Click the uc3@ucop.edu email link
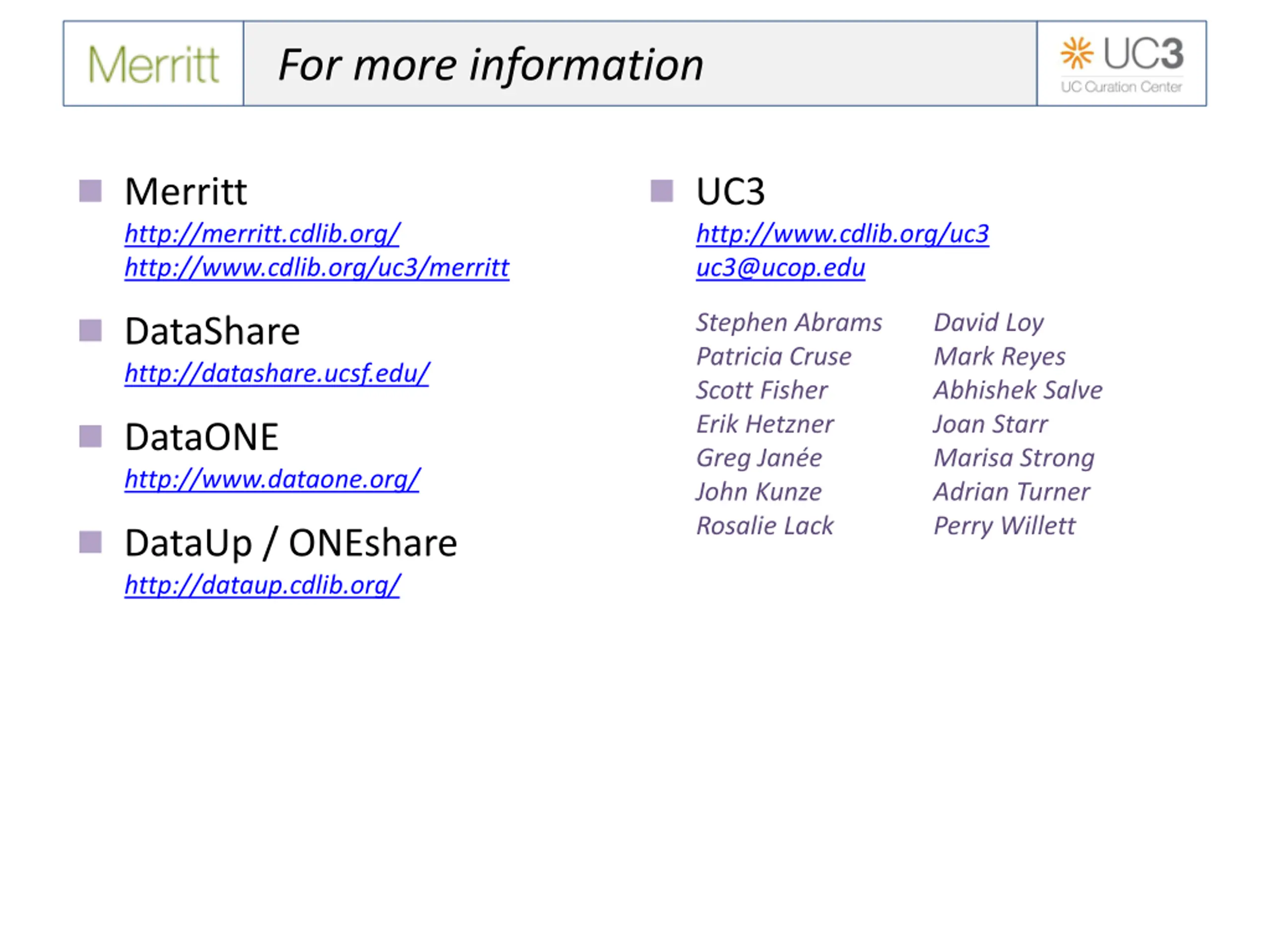1270x952 pixels. (780, 268)
